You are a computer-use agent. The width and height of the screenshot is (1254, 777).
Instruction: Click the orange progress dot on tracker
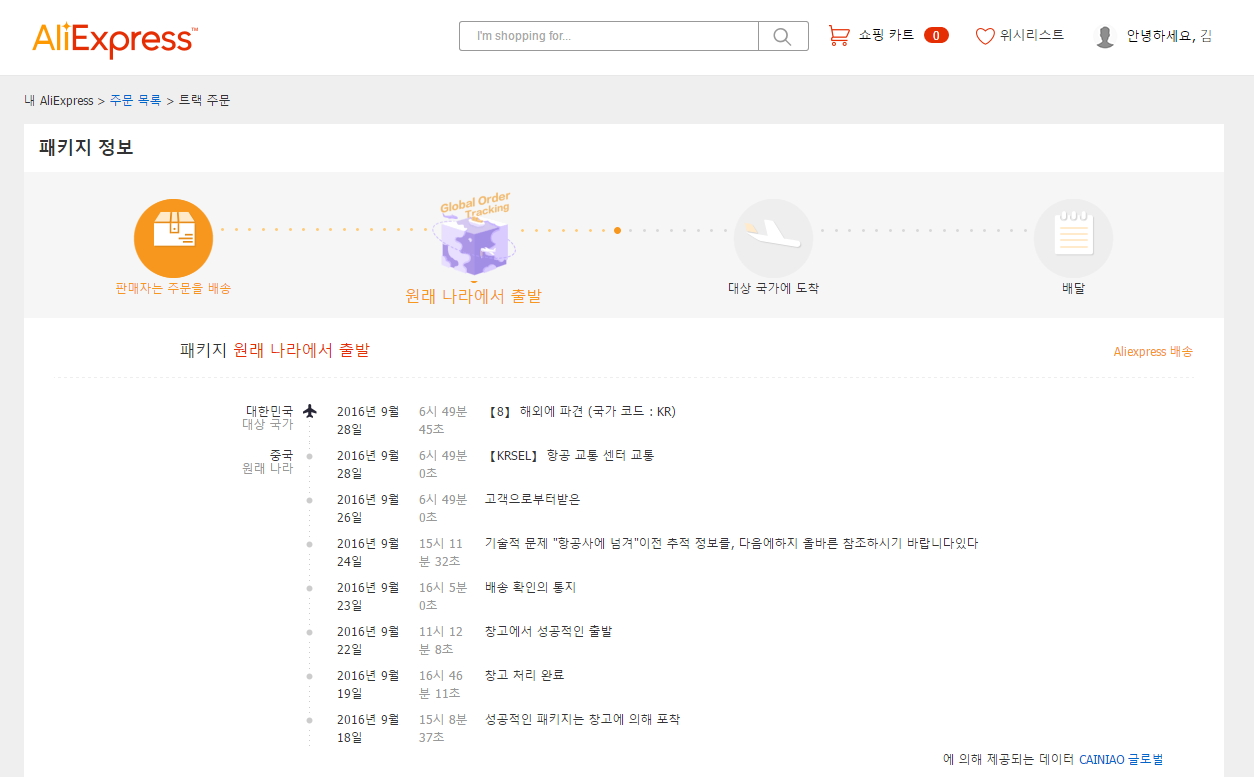click(617, 230)
